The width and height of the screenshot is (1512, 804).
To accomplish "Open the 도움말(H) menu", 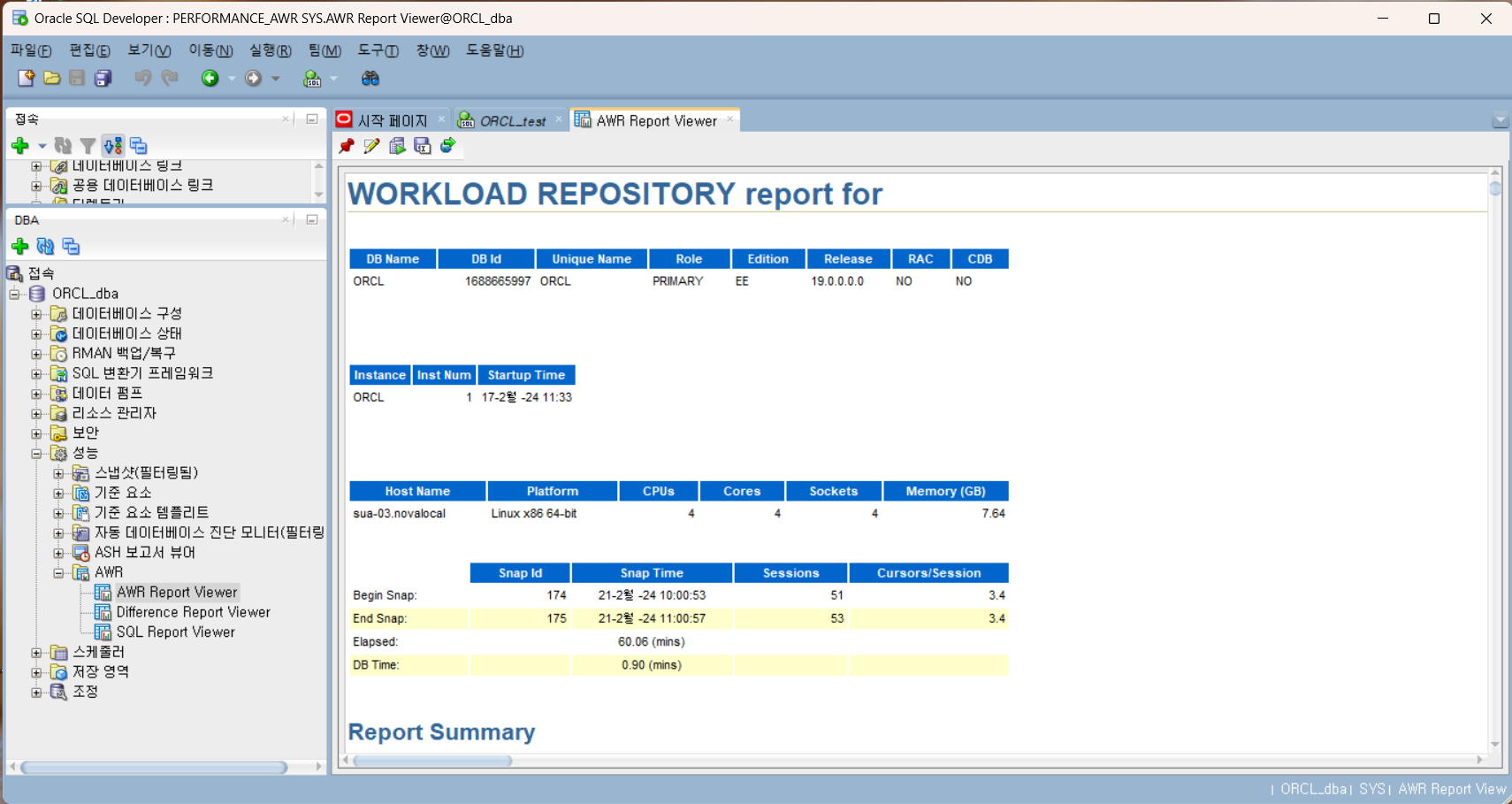I will pos(495,50).
